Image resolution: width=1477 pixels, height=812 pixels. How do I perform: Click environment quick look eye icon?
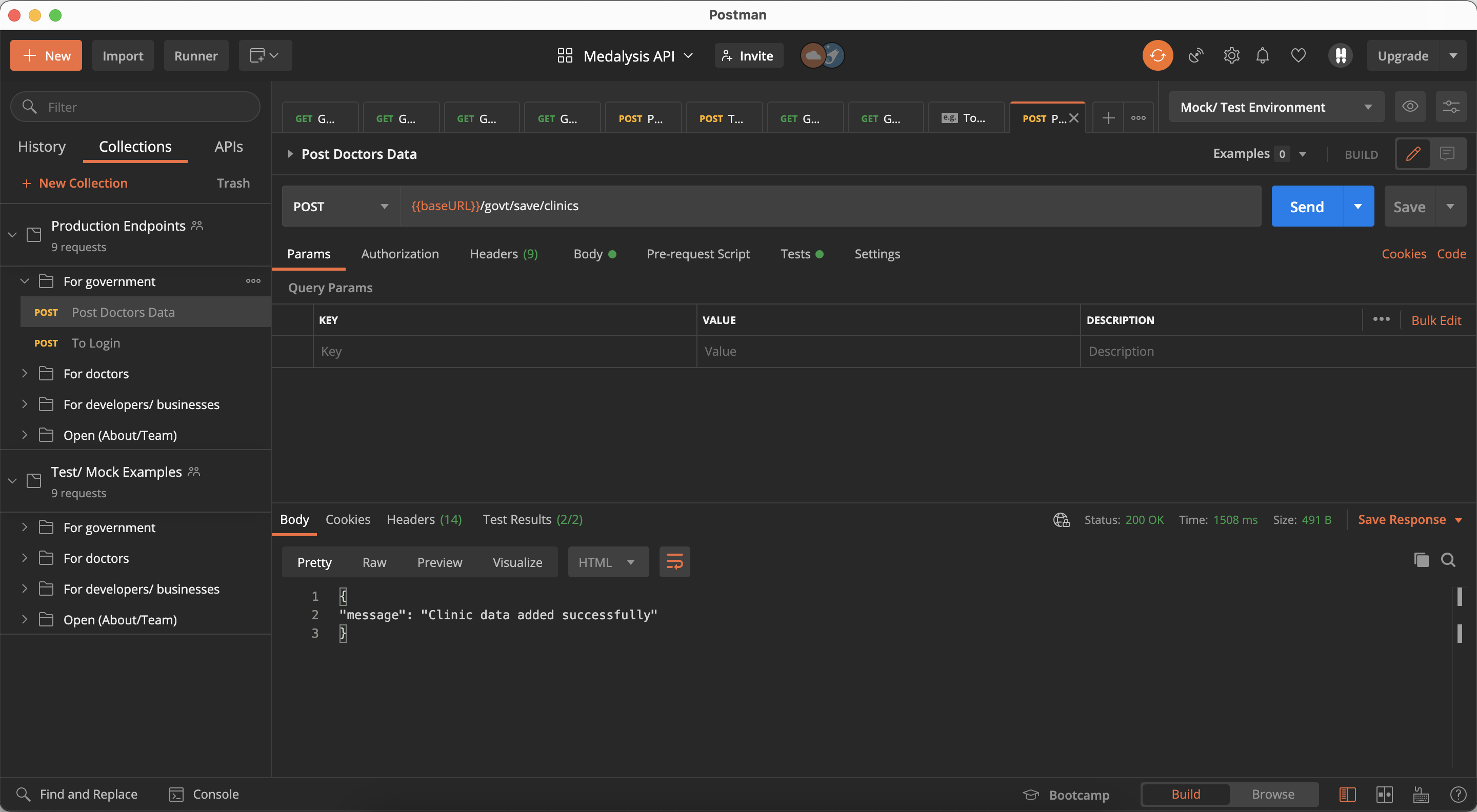(x=1410, y=107)
